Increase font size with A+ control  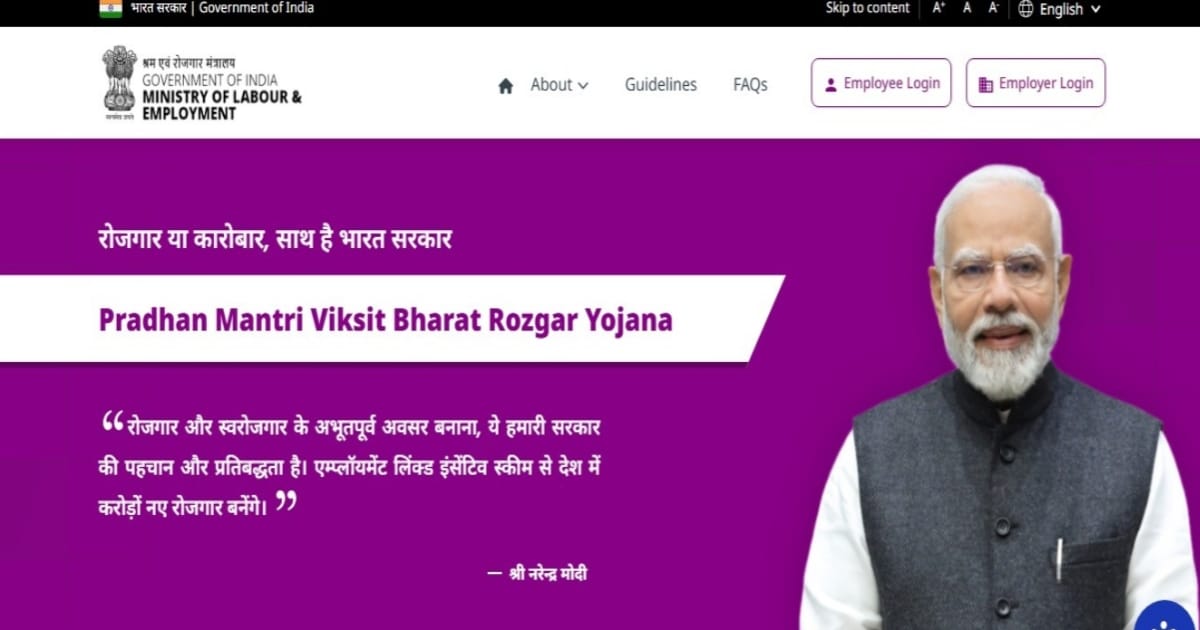[939, 8]
